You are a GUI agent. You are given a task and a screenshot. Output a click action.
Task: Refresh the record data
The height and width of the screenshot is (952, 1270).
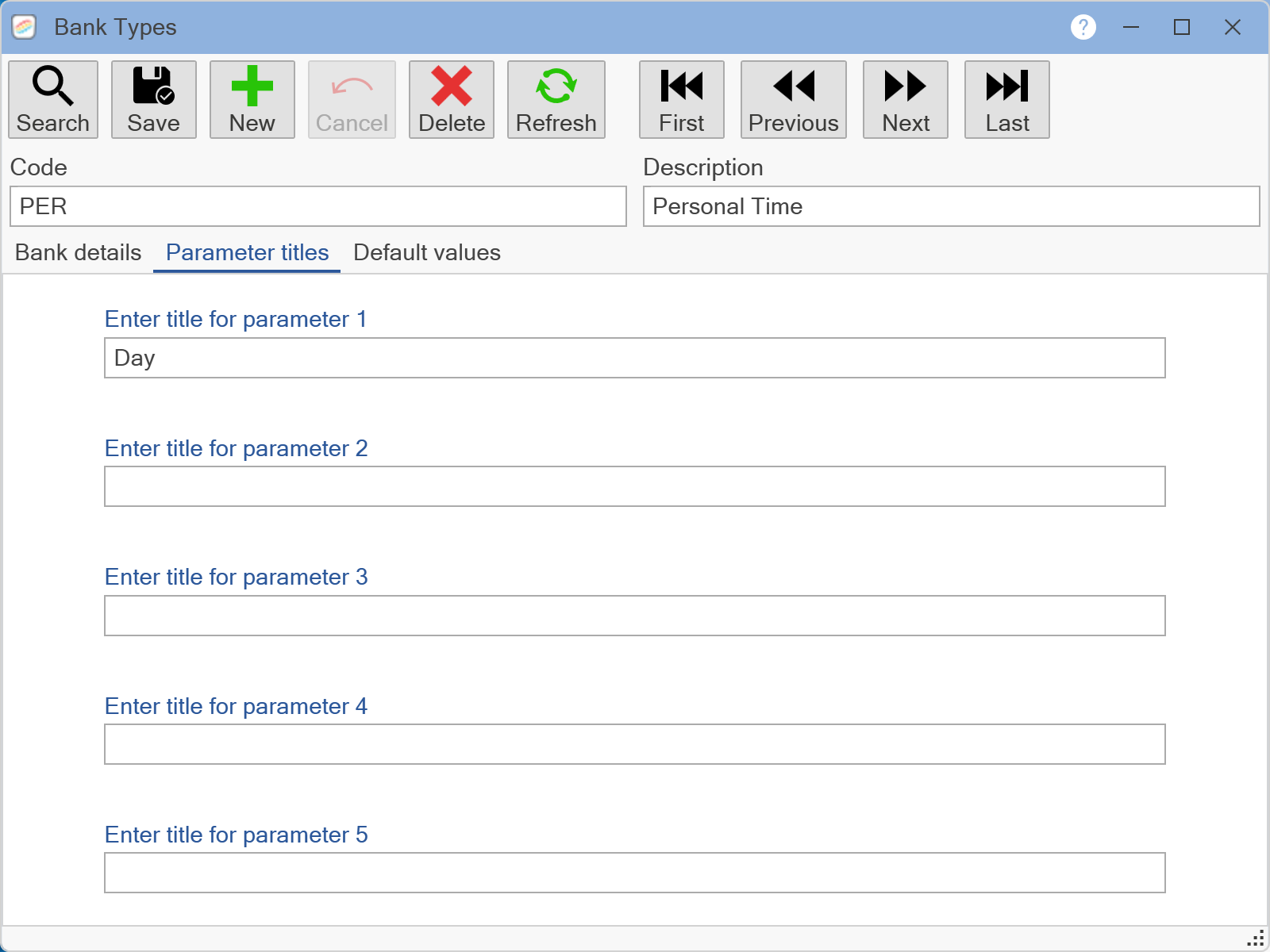pyautogui.click(x=556, y=100)
